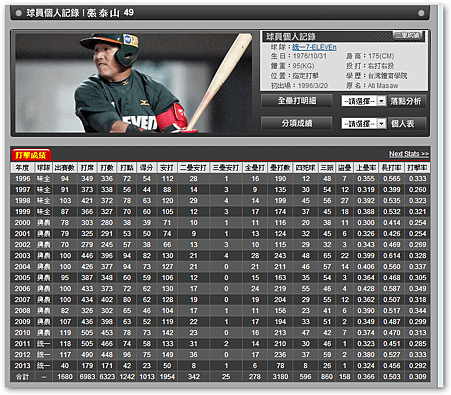The height and width of the screenshot is (395, 451).
Task: Select the 1996 season row
Action: point(220,179)
